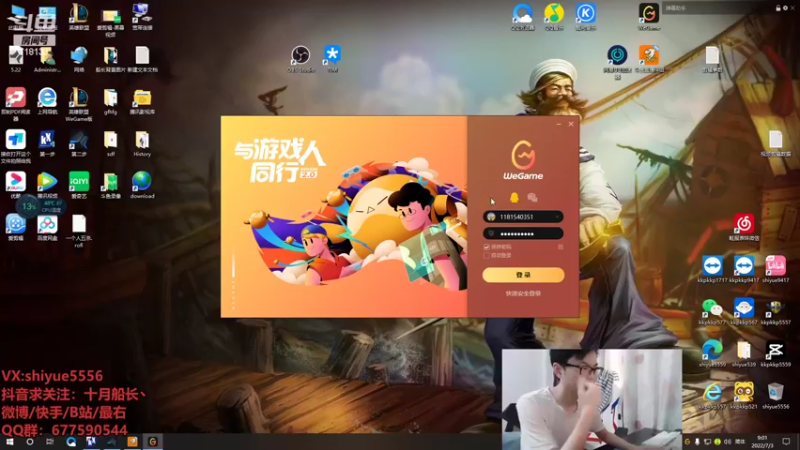Open the first-step KX shortcut

[47, 143]
